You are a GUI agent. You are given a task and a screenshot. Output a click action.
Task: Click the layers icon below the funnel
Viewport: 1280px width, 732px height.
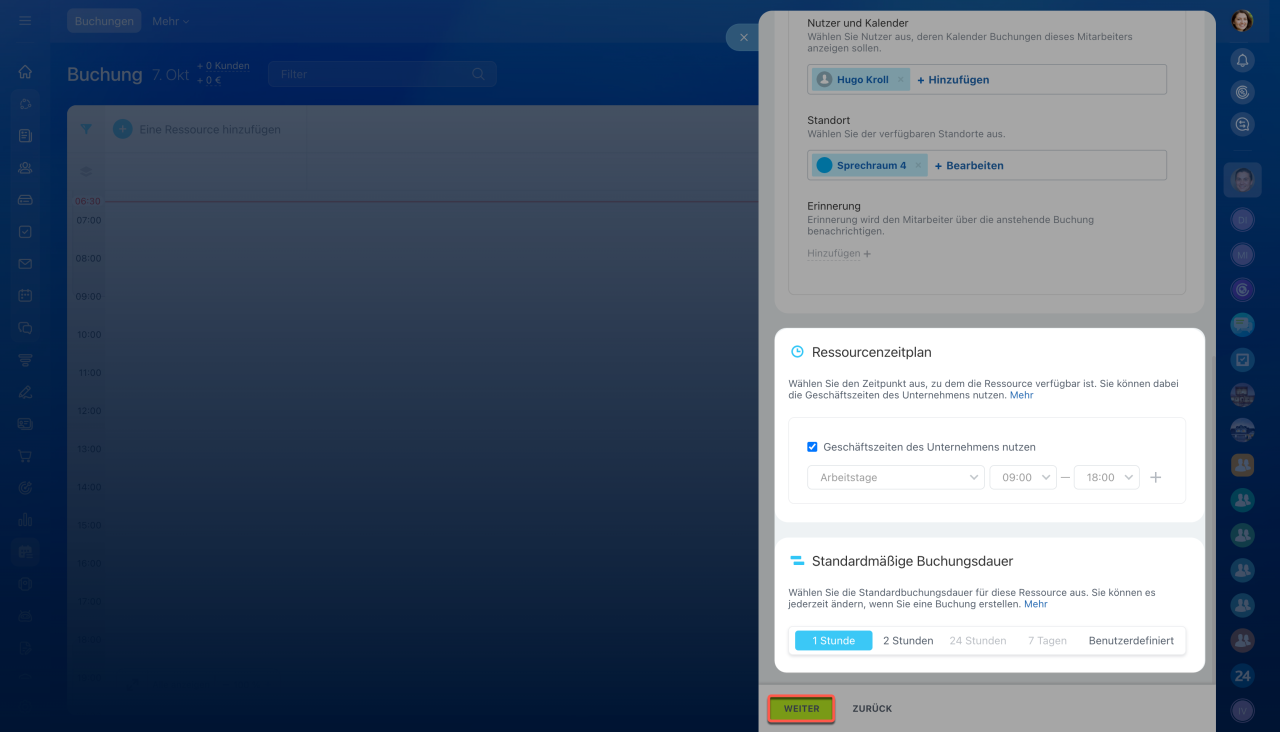point(86,172)
